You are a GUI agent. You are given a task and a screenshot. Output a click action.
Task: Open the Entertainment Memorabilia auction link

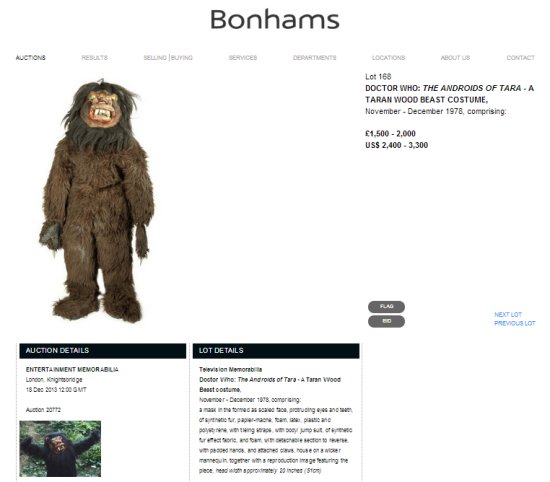72,369
